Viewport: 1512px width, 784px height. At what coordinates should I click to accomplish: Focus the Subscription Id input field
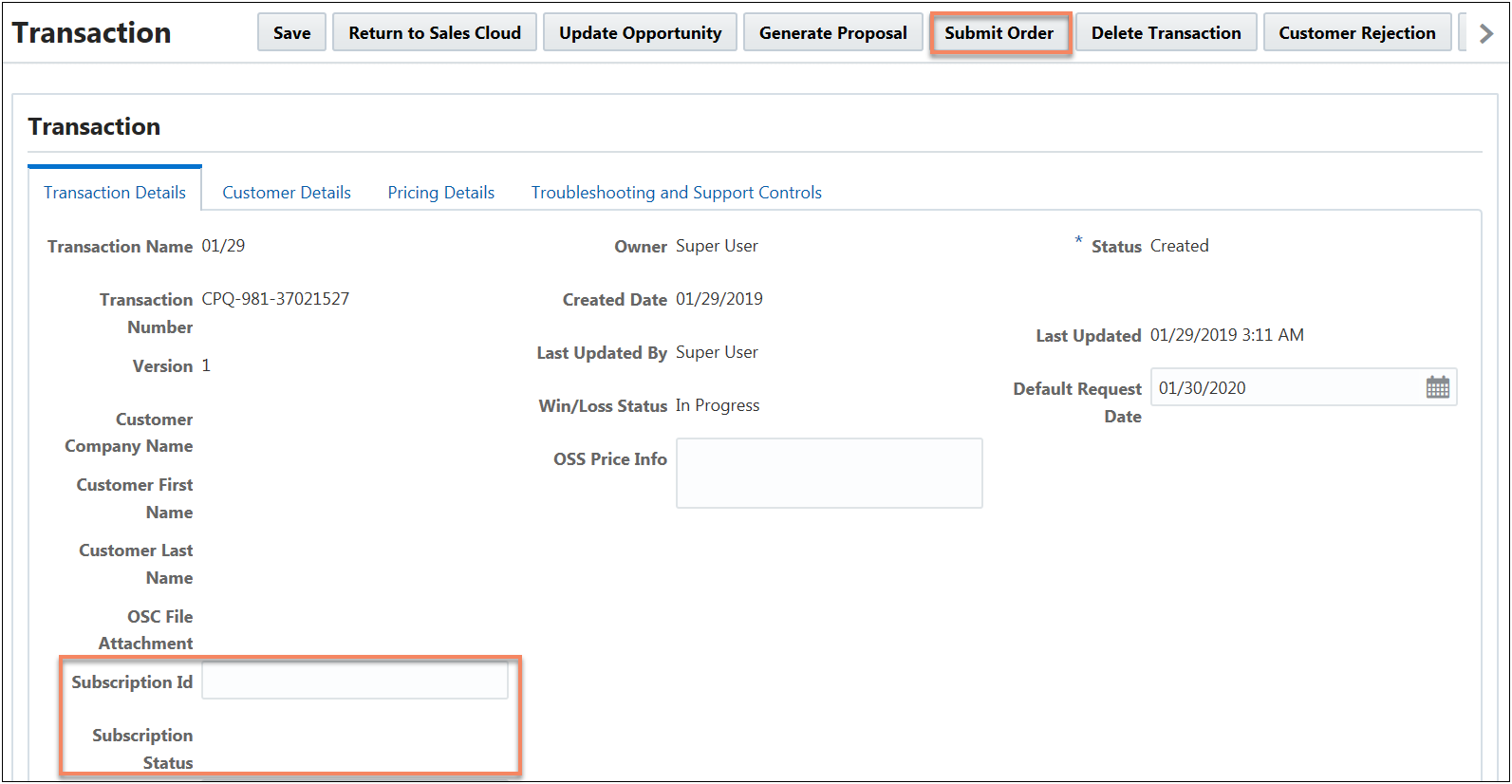pyautogui.click(x=354, y=681)
